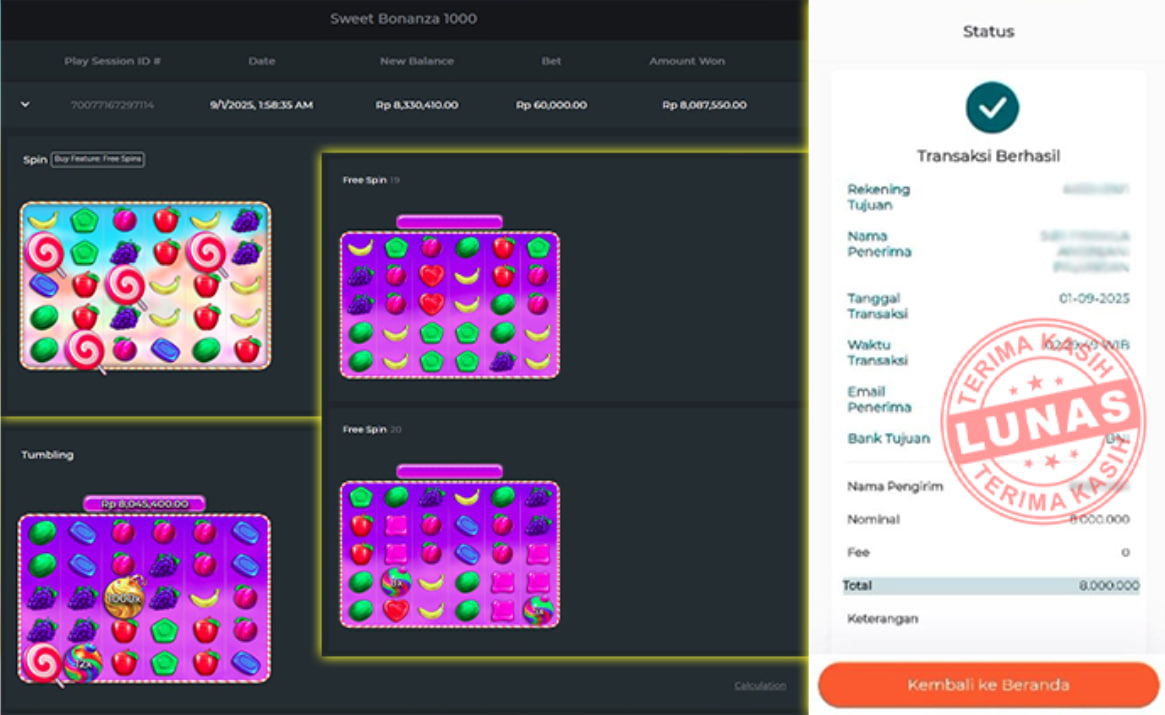Click the Tanggal Transaksi label
The image size is (1165, 715).
[877, 306]
